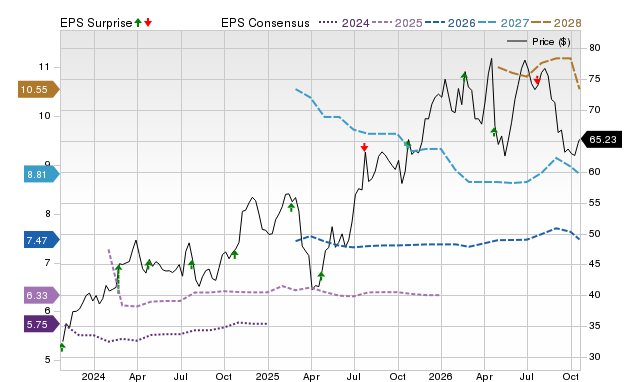Select the 2028 EPS Consensus legend entry
Screen dimensions: 640x382
pos(556,23)
